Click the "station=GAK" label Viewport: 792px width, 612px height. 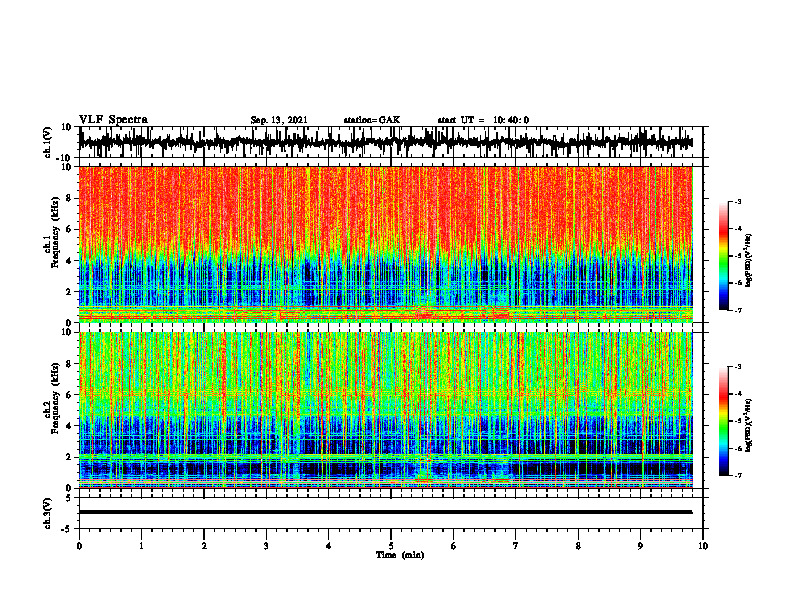tap(372, 120)
